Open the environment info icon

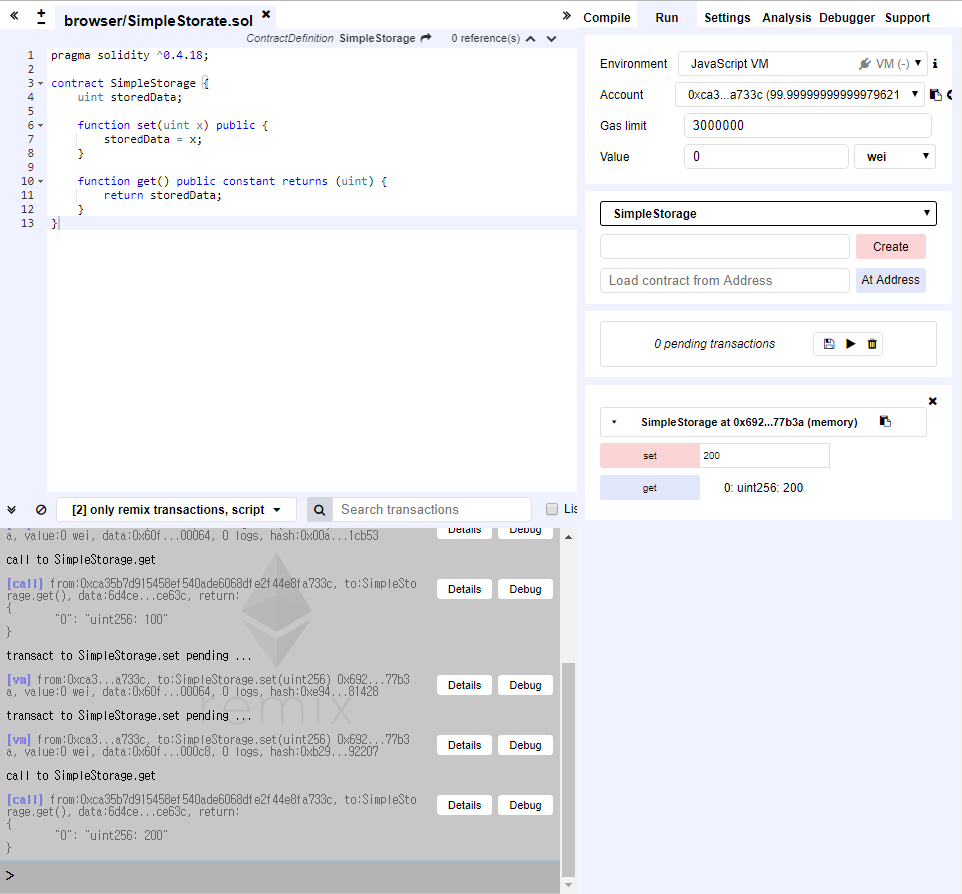coord(935,63)
